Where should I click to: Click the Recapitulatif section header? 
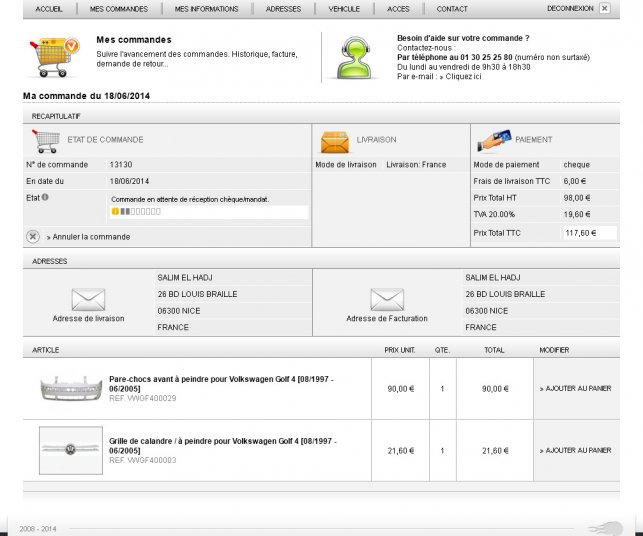(56, 116)
